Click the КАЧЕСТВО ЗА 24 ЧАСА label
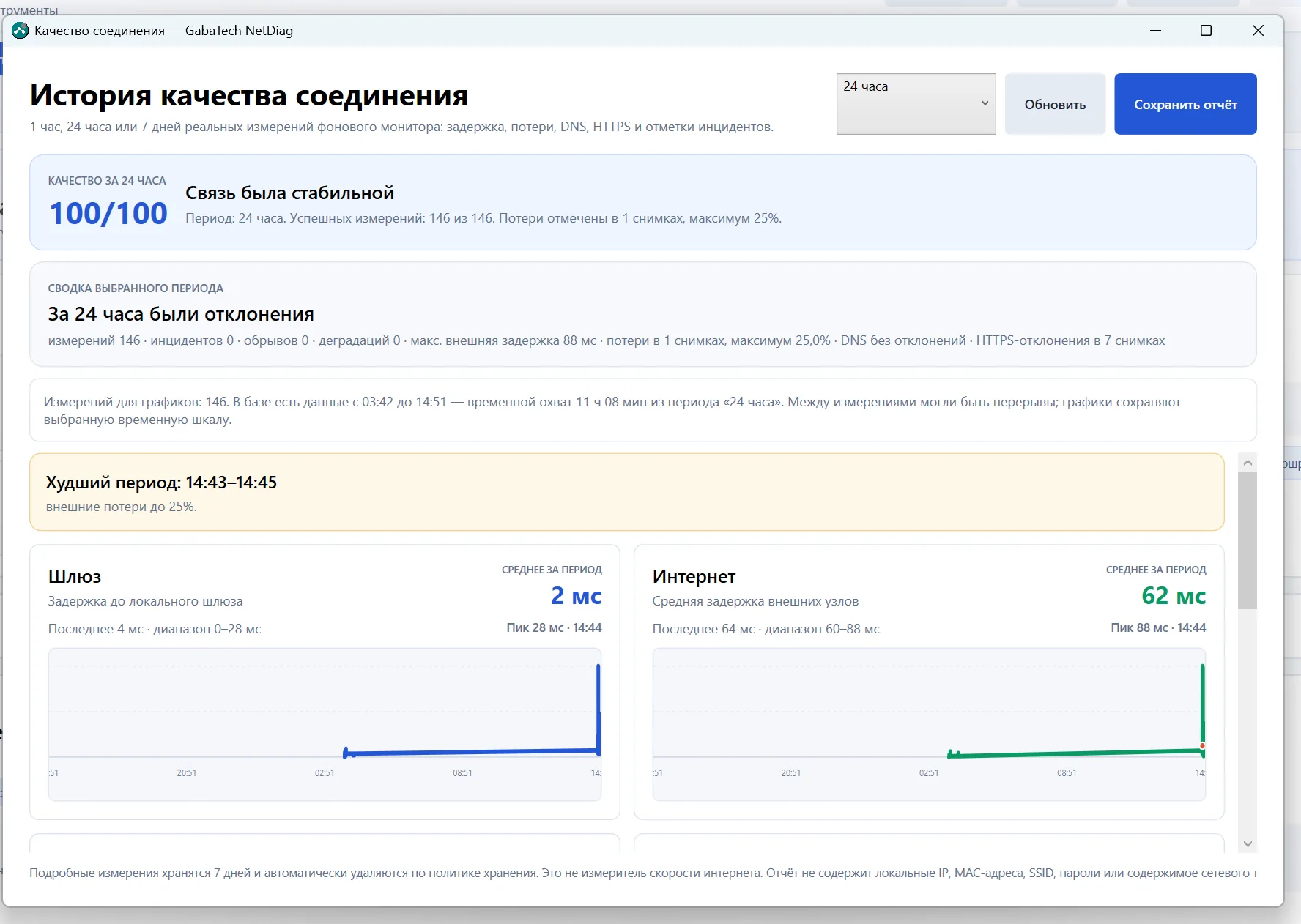The image size is (1301, 924). [x=107, y=181]
